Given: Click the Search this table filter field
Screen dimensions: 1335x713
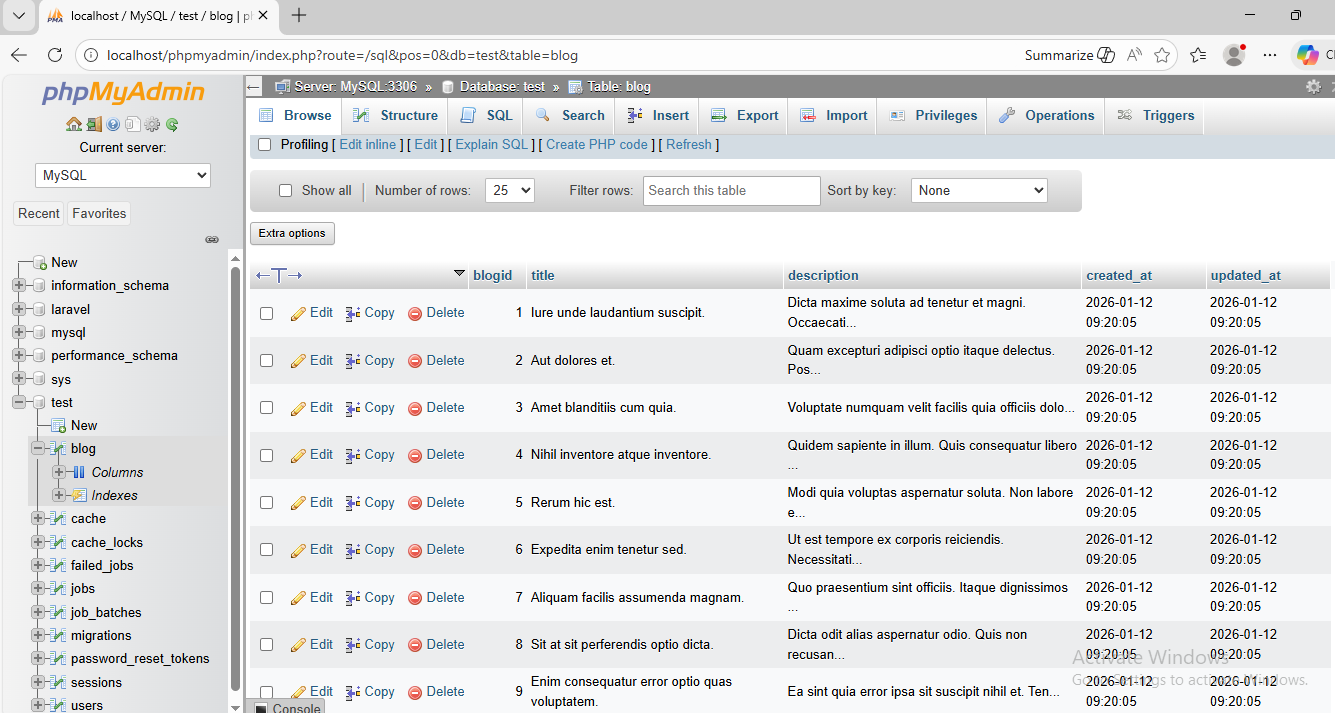Looking at the screenshot, I should 731,191.
